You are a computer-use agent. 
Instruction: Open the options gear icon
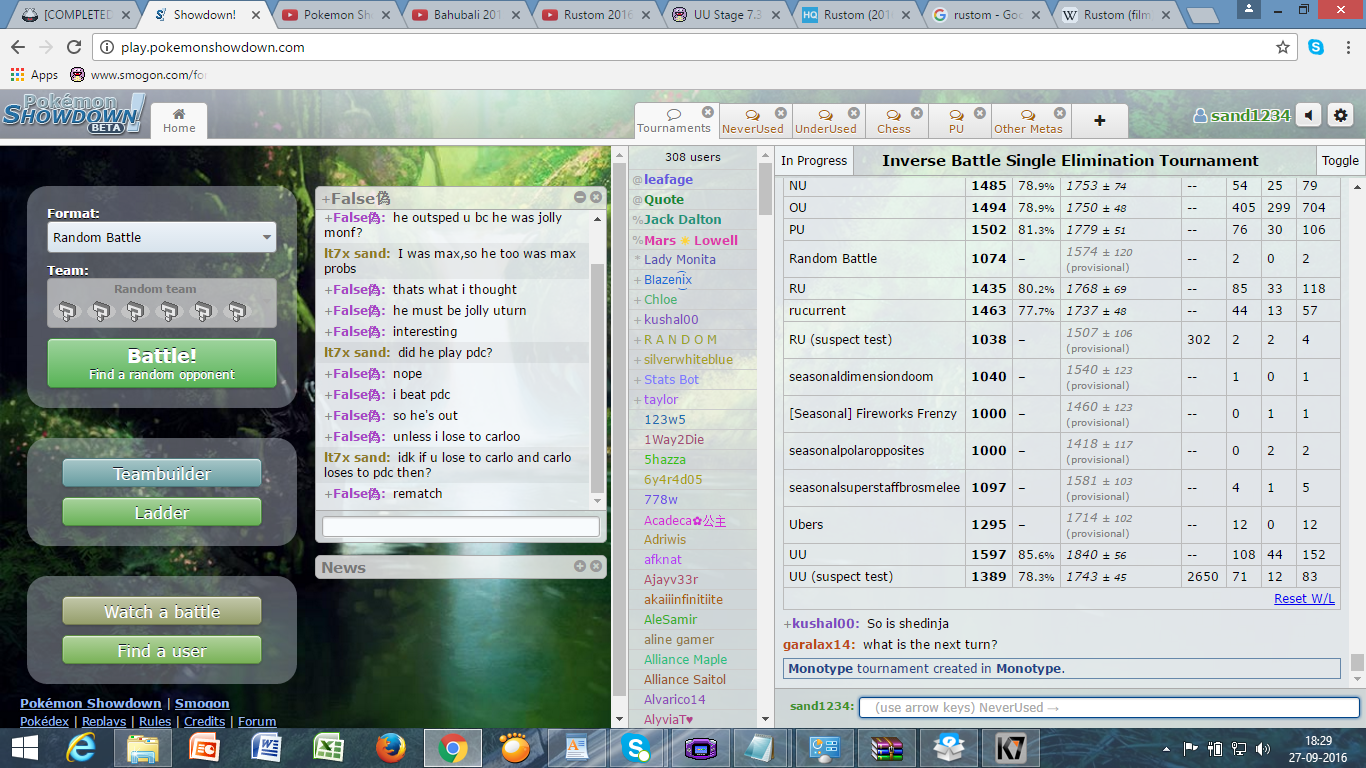click(1340, 115)
